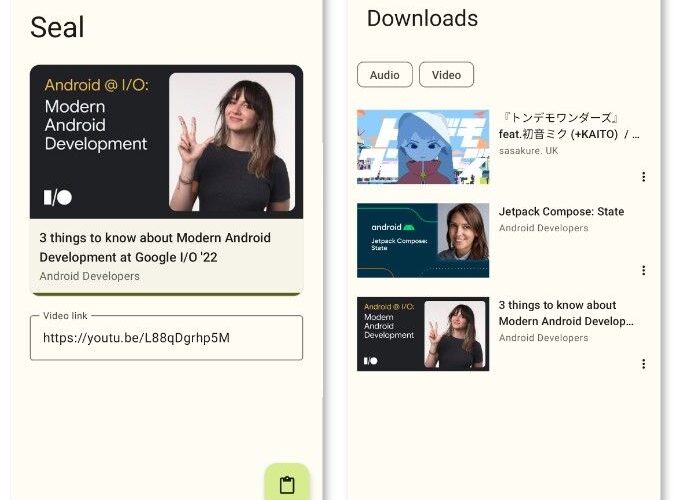The width and height of the screenshot is (676, 500).
Task: Open more options for Modern Android Develop… download
Action: pyautogui.click(x=643, y=364)
